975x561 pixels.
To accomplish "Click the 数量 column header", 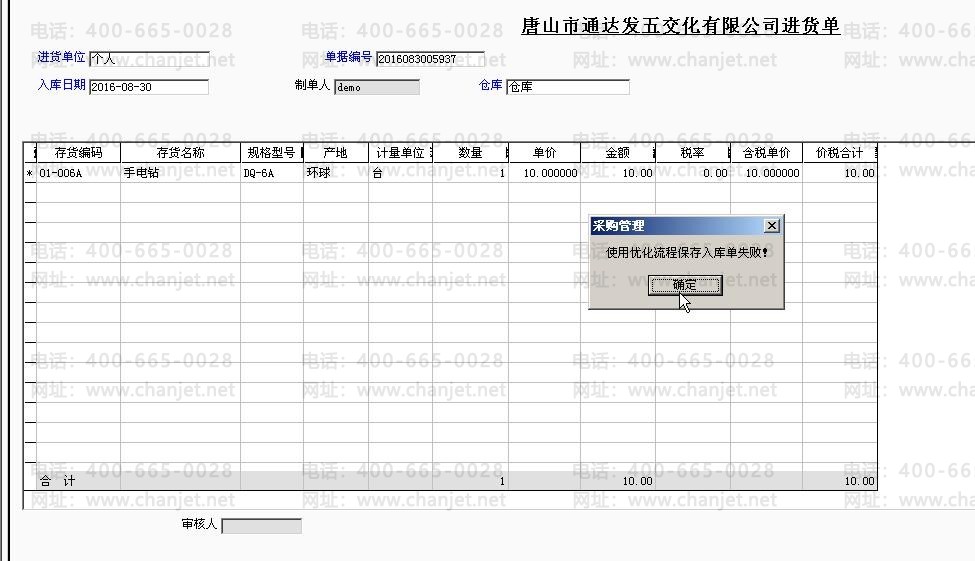I will (x=470, y=153).
